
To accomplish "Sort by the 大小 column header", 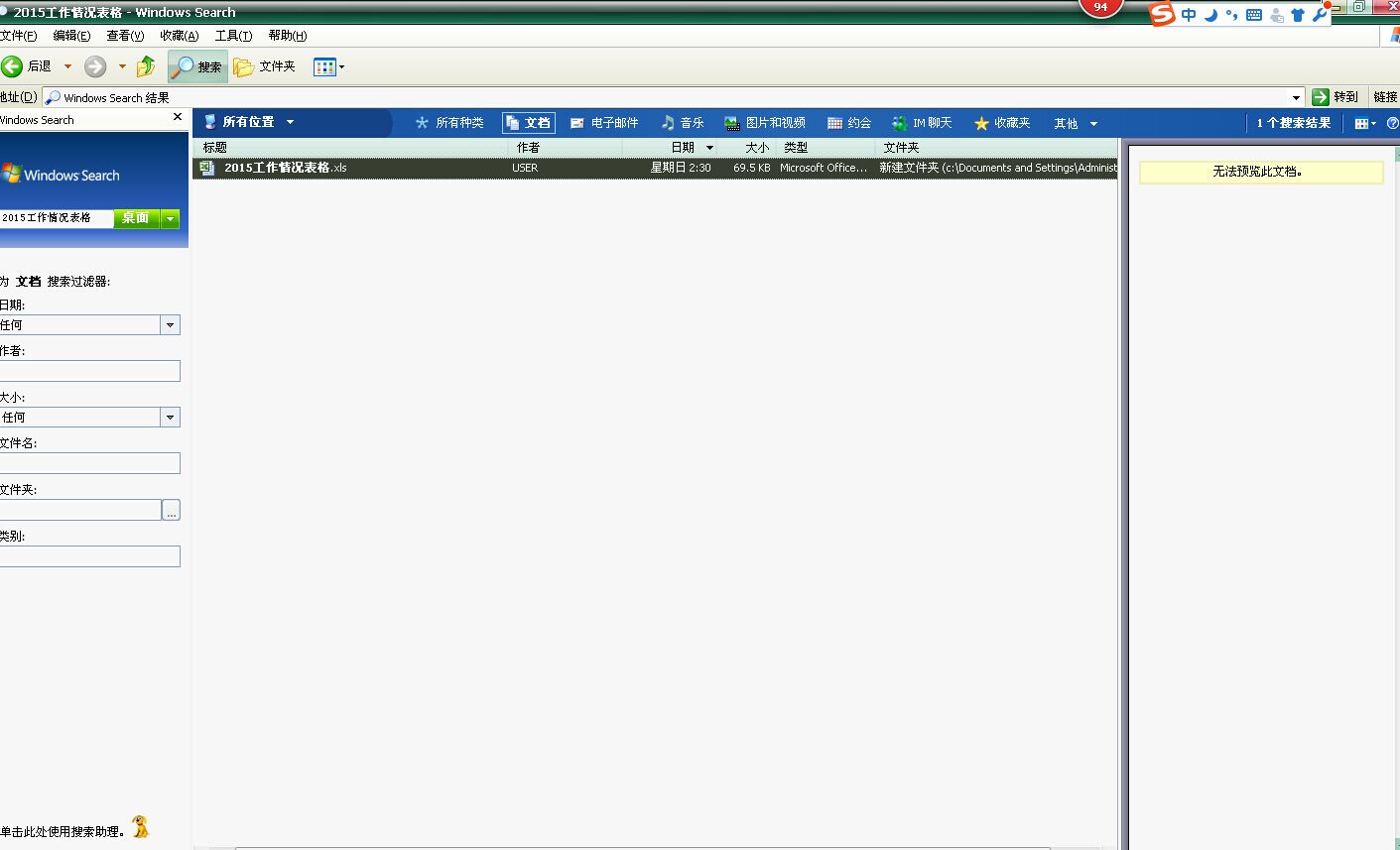I will pos(745,147).
